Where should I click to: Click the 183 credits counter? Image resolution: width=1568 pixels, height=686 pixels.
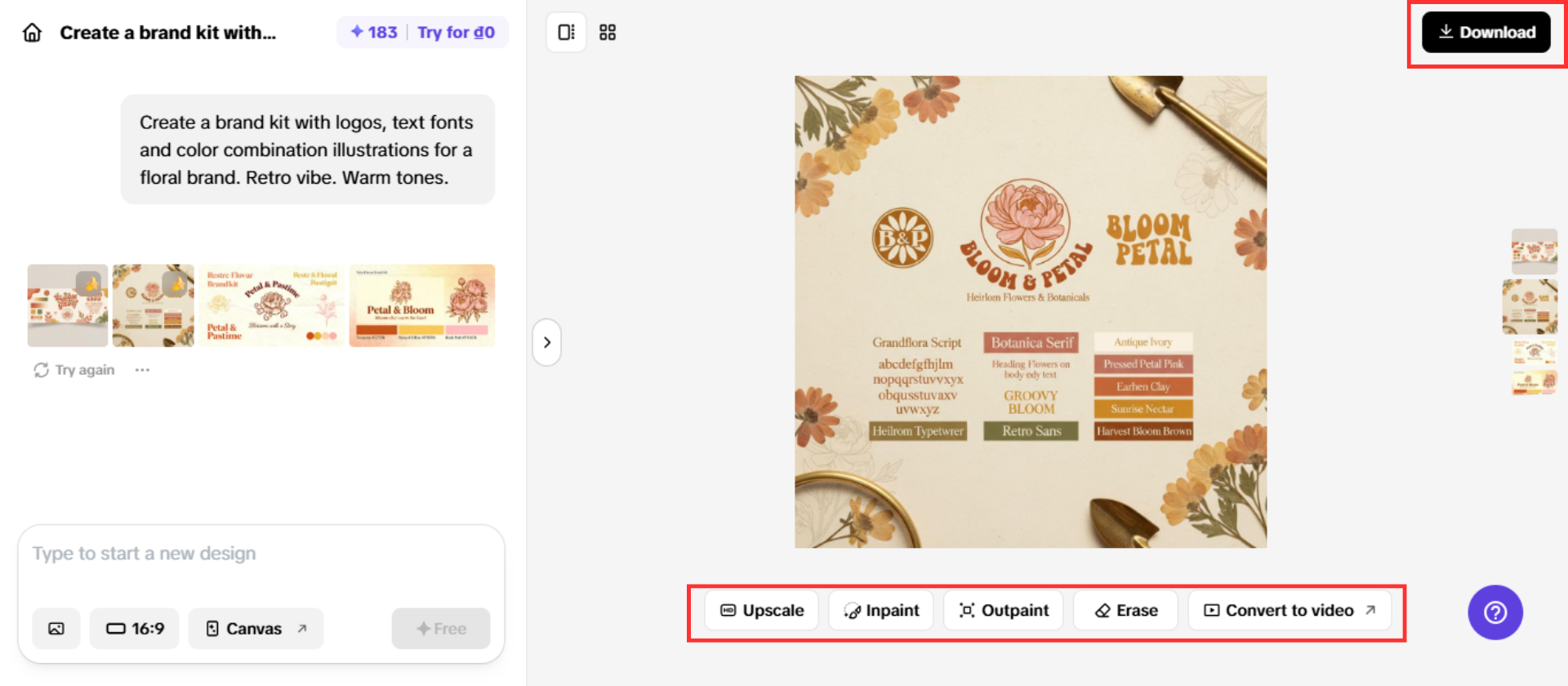(374, 33)
